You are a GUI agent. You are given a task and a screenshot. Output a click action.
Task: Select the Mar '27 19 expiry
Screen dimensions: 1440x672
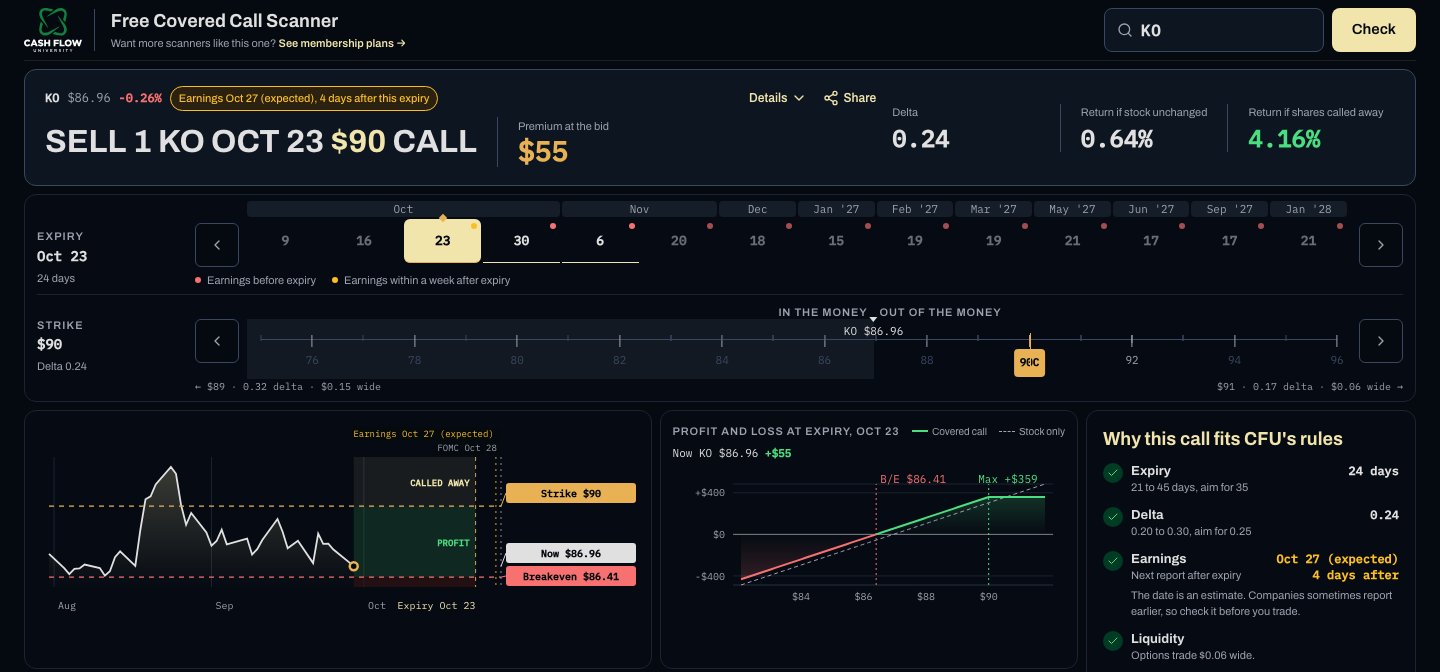(993, 241)
